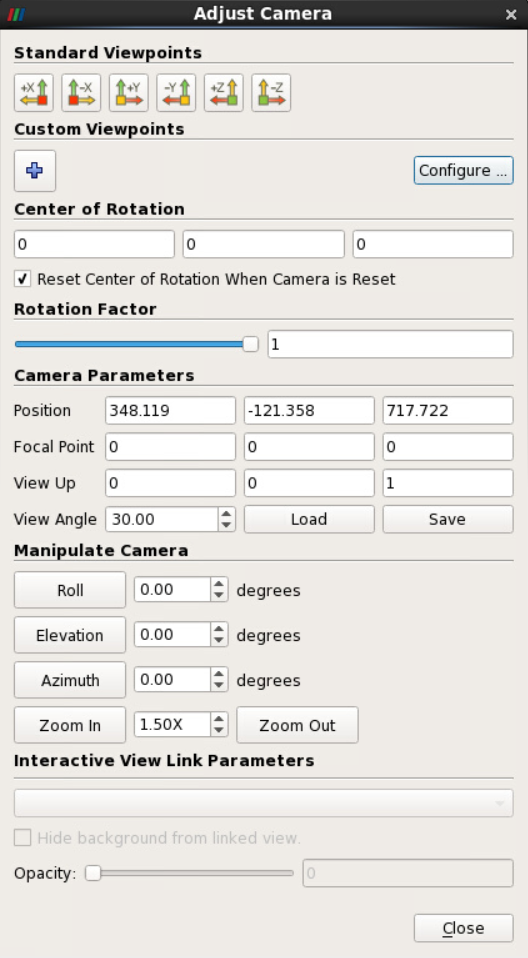528x958 pixels.
Task: Click the Zoom Out button
Action: pyautogui.click(x=298, y=725)
